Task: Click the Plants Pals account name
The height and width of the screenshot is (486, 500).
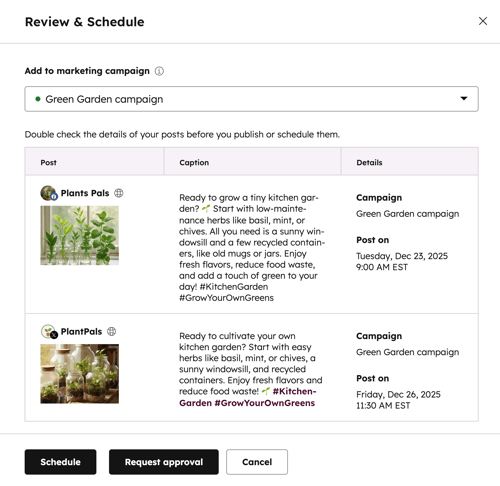Action: pos(85,193)
